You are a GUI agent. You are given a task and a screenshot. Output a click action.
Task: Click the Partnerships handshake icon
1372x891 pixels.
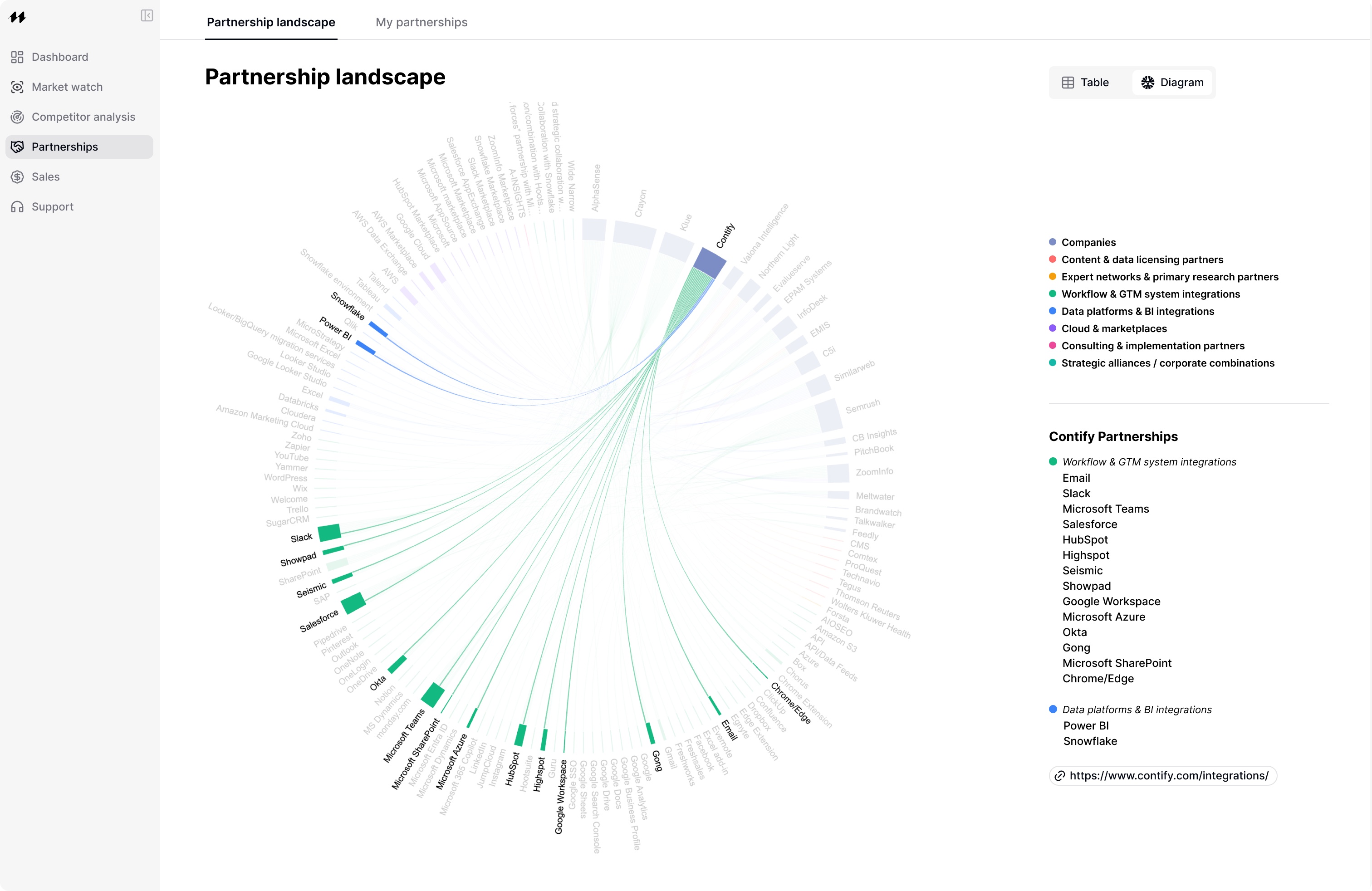tap(17, 147)
